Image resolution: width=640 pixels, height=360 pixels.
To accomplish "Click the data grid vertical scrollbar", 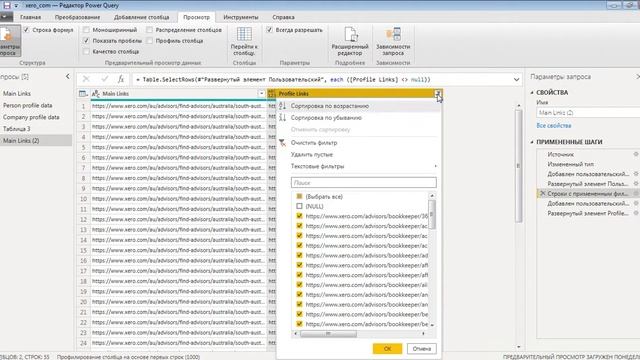I will pyautogui.click(x=518, y=166).
